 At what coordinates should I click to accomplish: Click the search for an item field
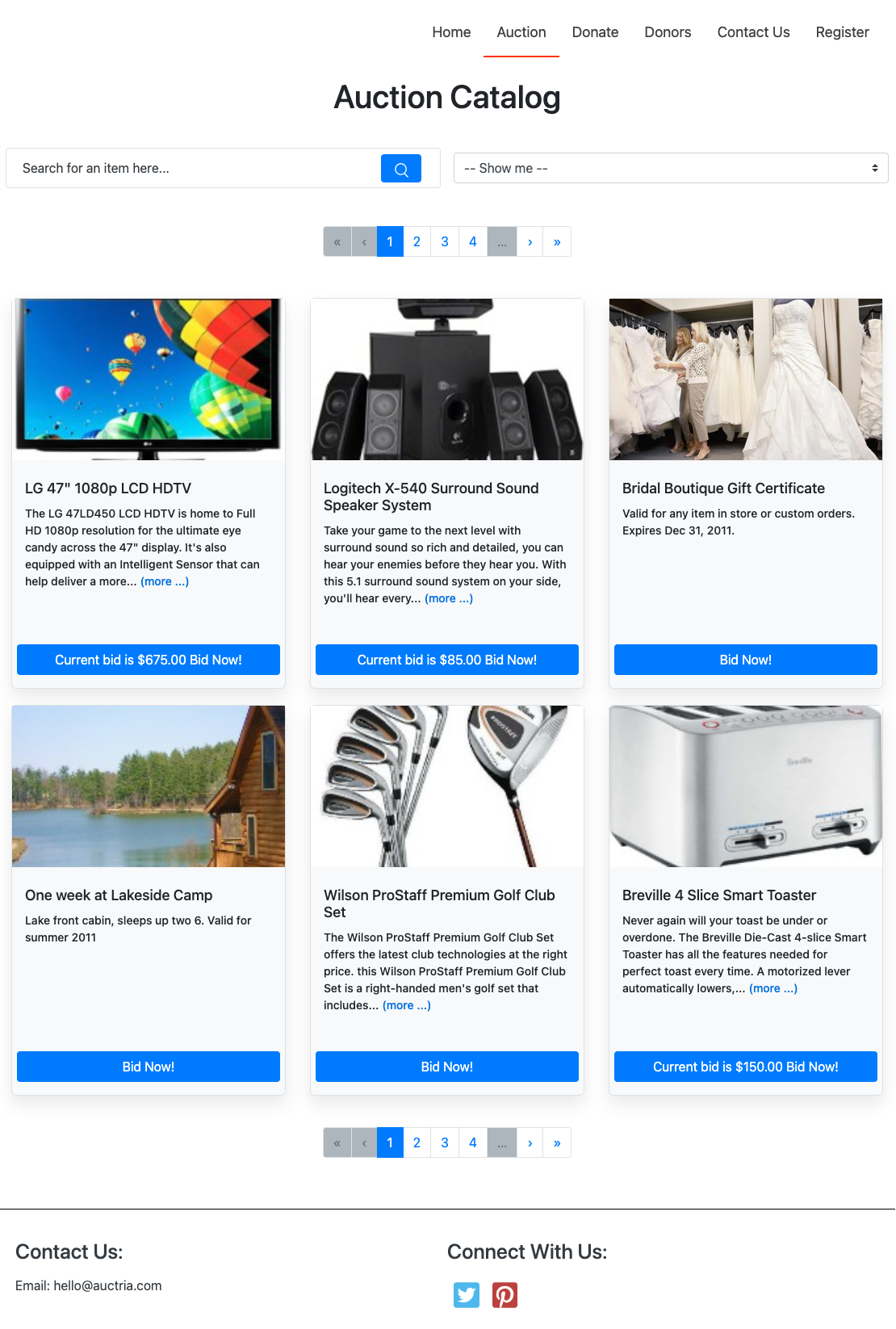[x=194, y=168]
